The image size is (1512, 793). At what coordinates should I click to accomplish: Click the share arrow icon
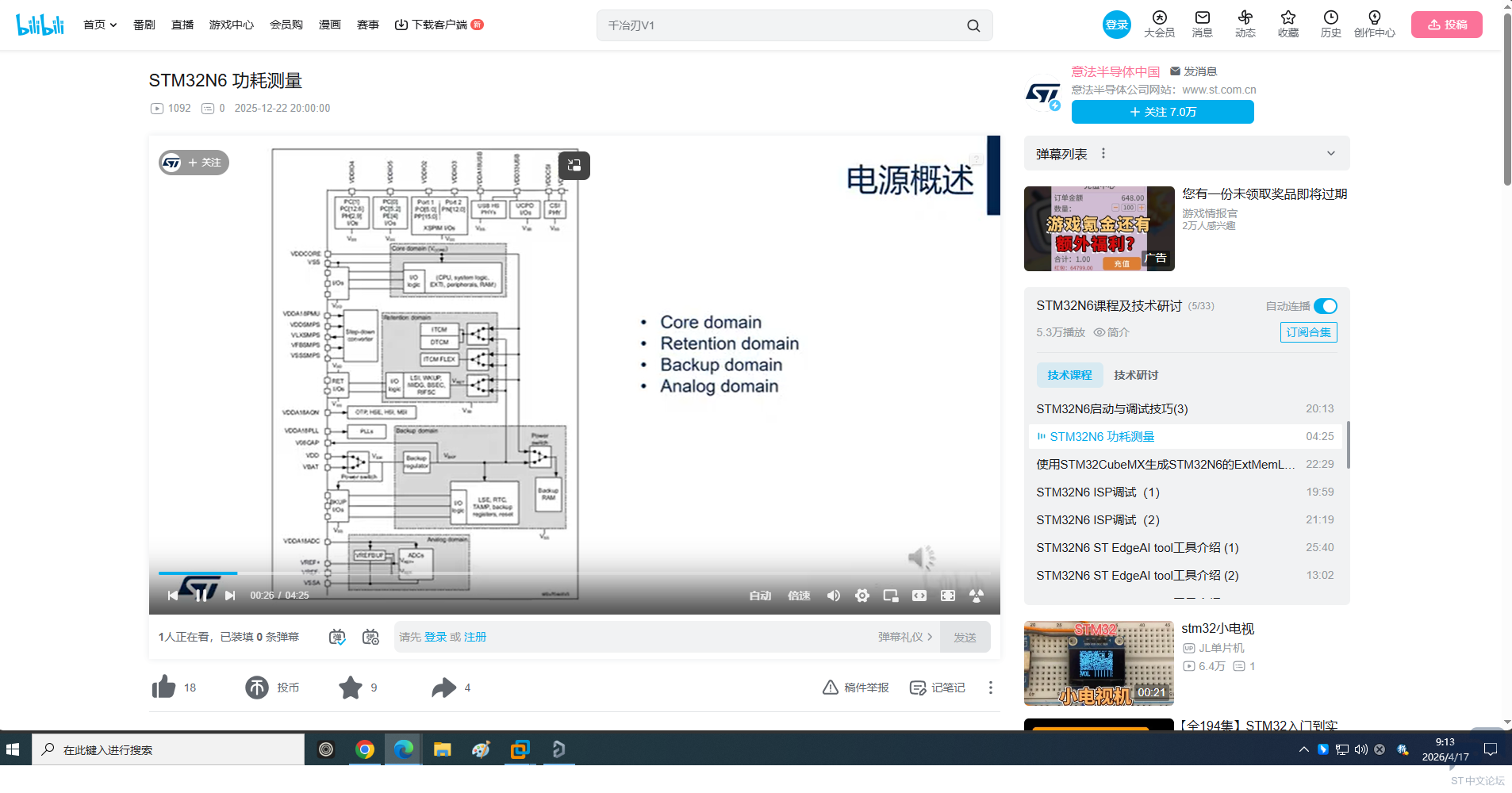pyautogui.click(x=444, y=688)
